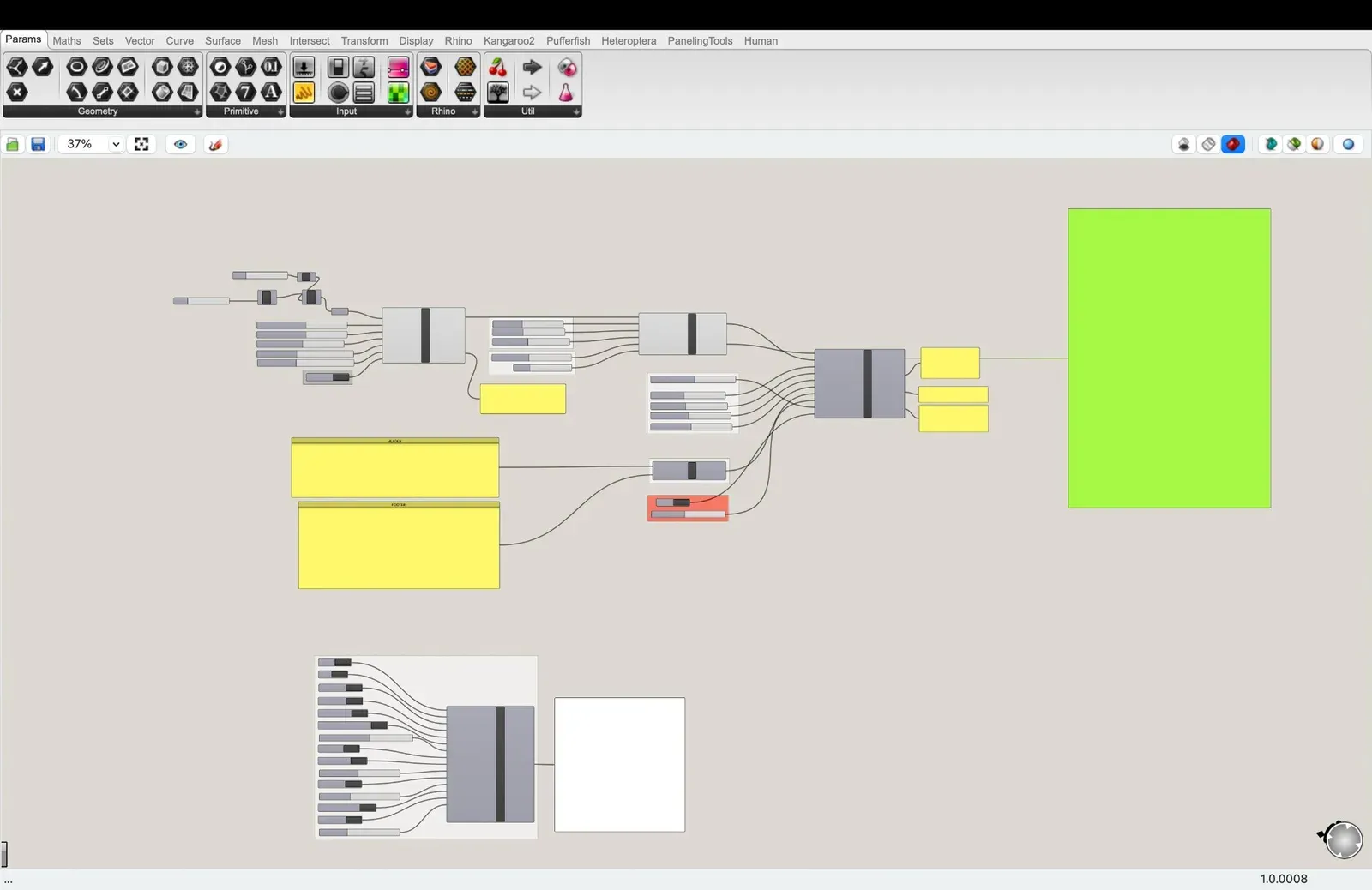Image resolution: width=1372 pixels, height=890 pixels.
Task: Select the dark arrow Relay icon in Util
Action: [533, 67]
